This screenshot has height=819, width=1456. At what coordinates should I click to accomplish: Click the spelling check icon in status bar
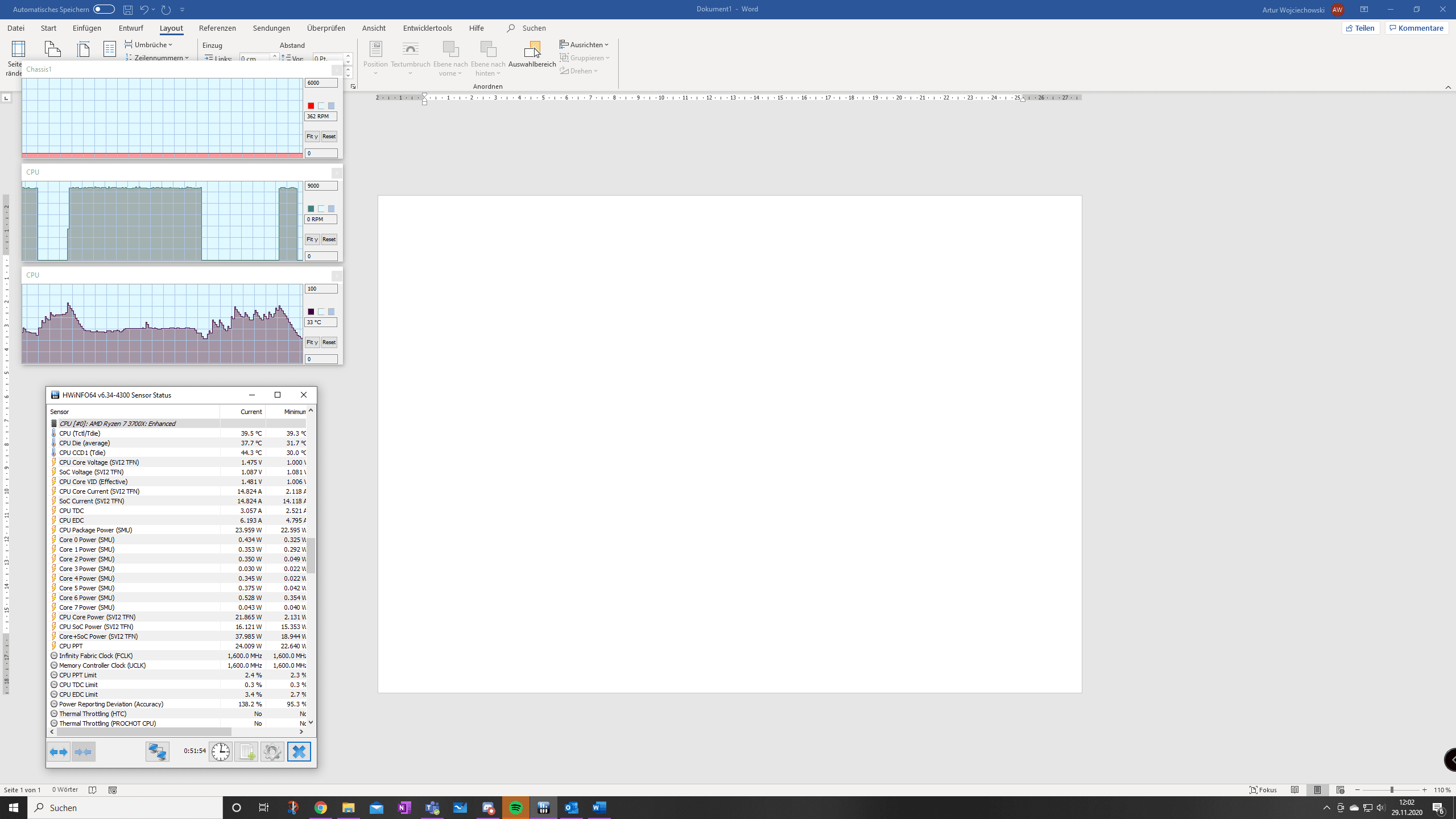point(93,790)
